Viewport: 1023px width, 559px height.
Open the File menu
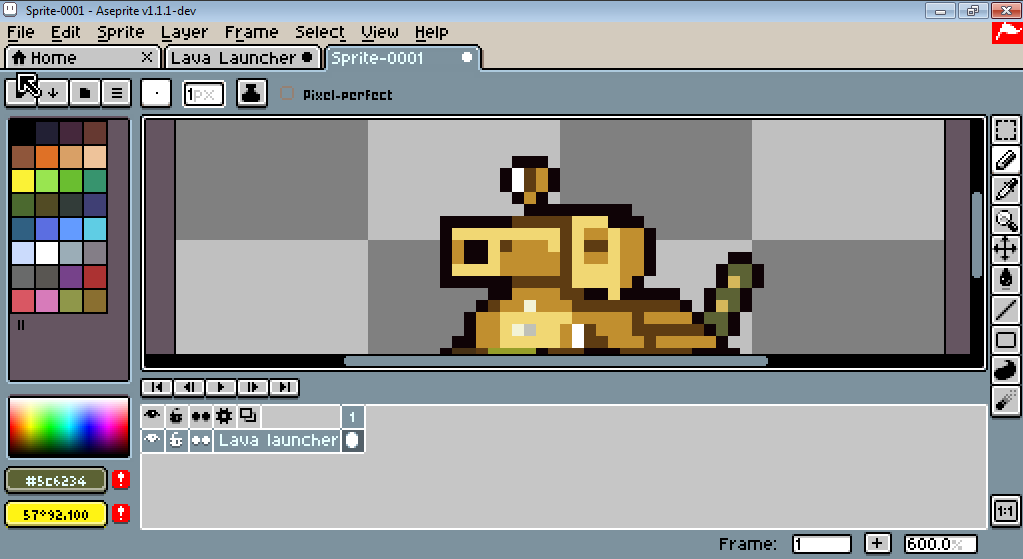pyautogui.click(x=20, y=32)
